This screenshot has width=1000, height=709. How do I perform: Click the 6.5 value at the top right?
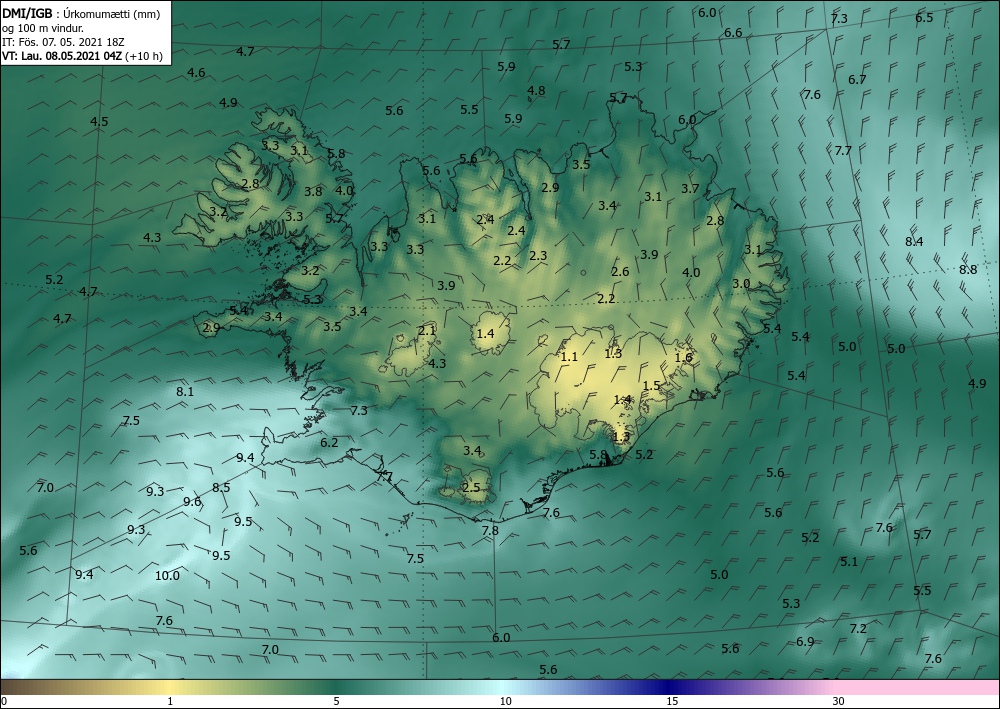(924, 18)
